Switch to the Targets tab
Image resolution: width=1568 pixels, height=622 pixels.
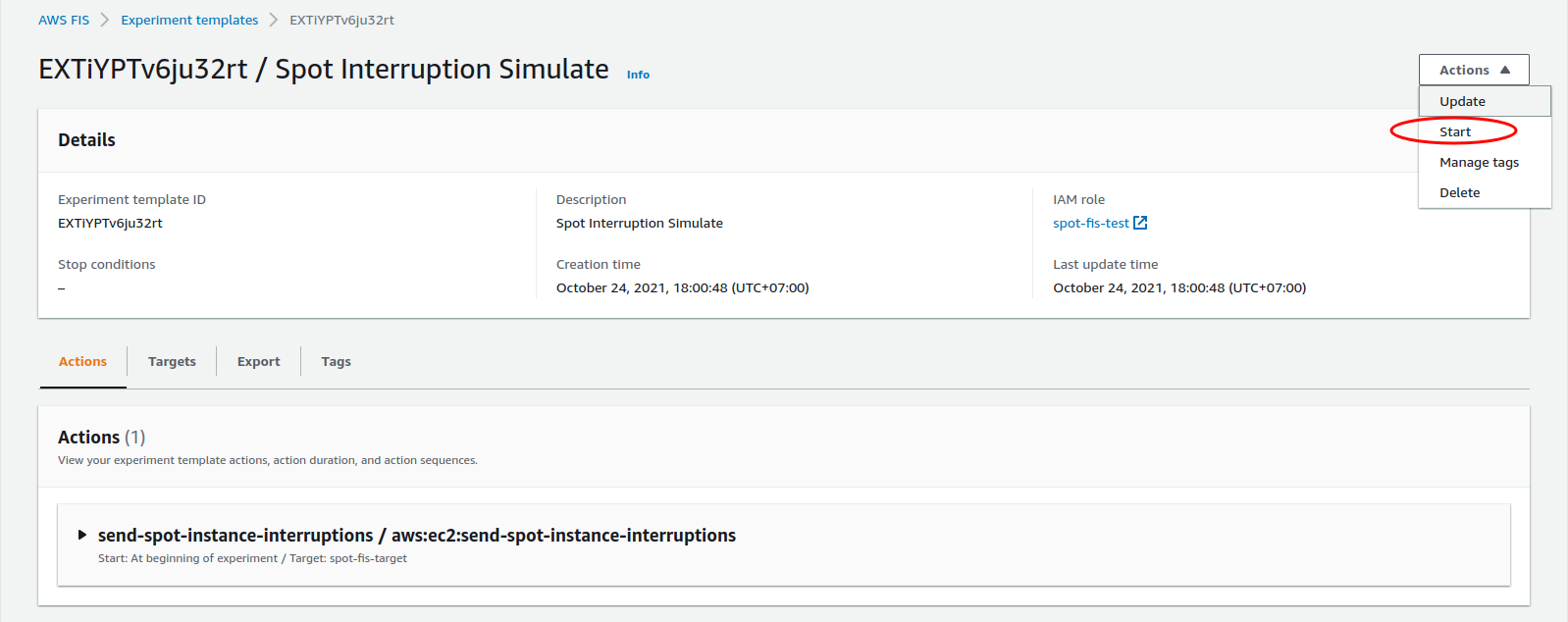(172, 361)
